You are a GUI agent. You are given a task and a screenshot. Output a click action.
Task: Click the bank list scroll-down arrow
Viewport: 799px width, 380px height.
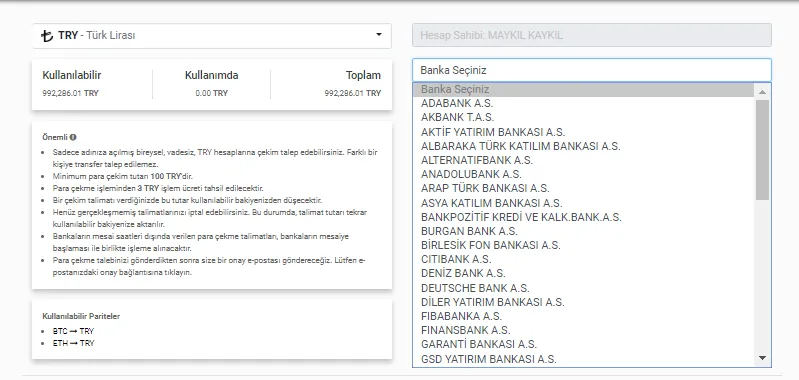pyautogui.click(x=762, y=358)
